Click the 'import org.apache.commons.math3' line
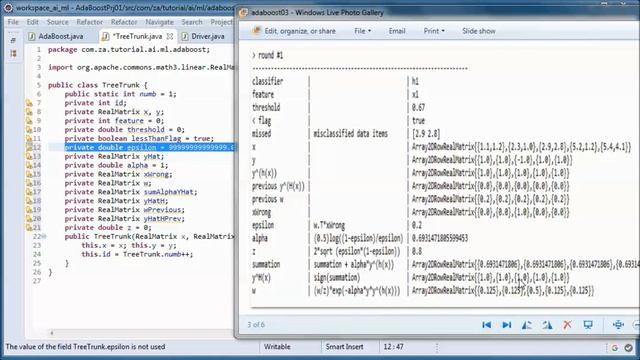 pos(141,67)
